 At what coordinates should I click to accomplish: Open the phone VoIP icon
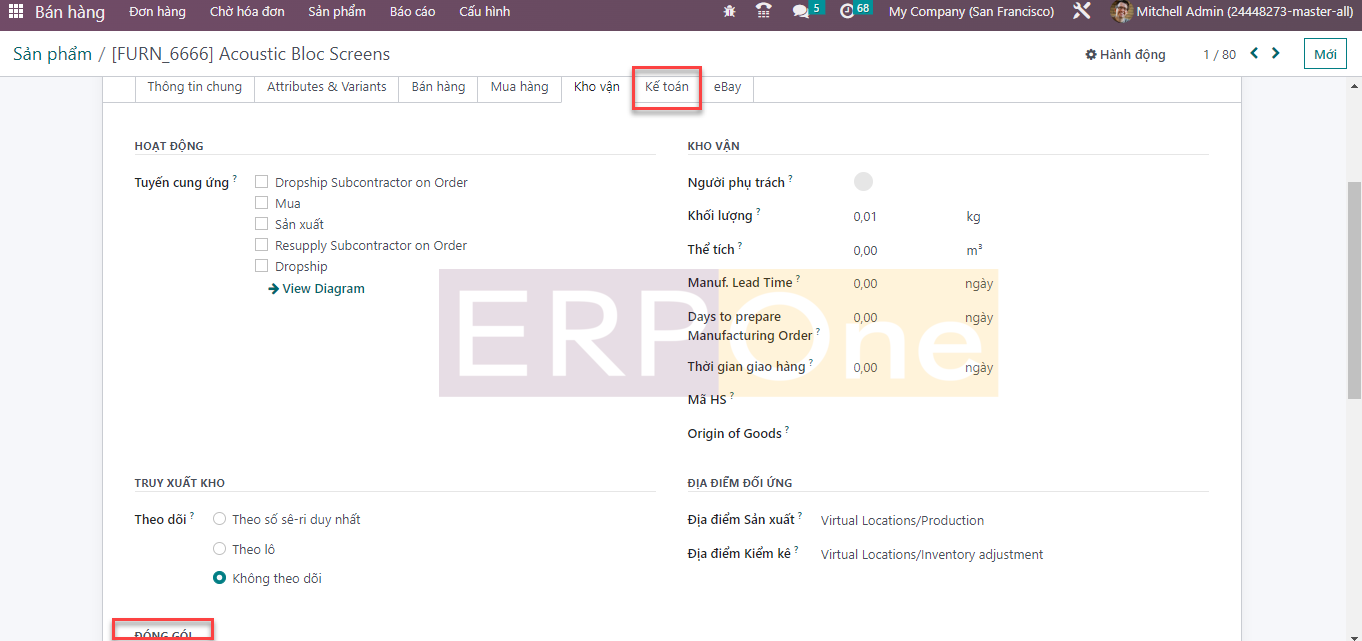(764, 12)
